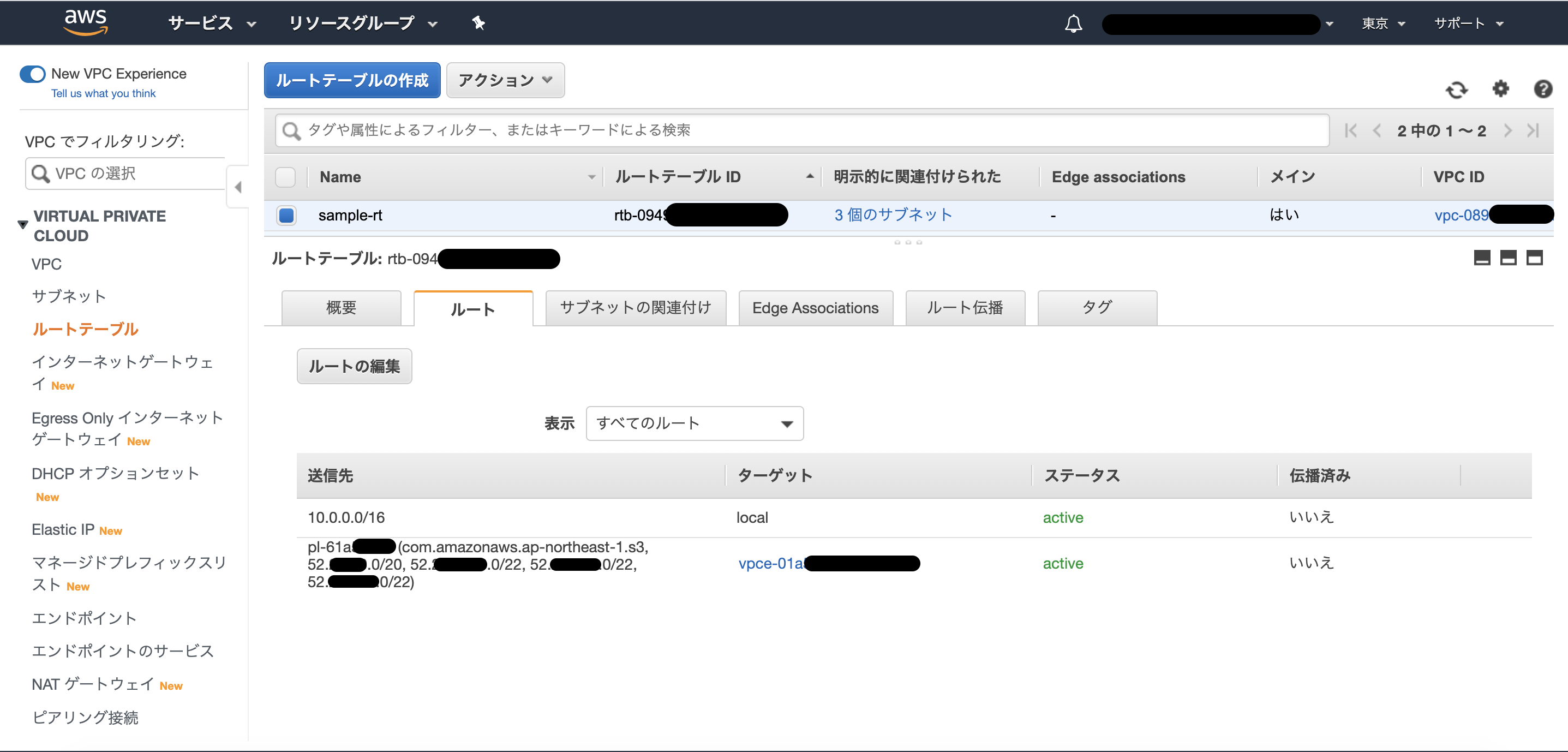Click the pin icon in the top bar
This screenshot has width=1568, height=752.
(x=478, y=23)
